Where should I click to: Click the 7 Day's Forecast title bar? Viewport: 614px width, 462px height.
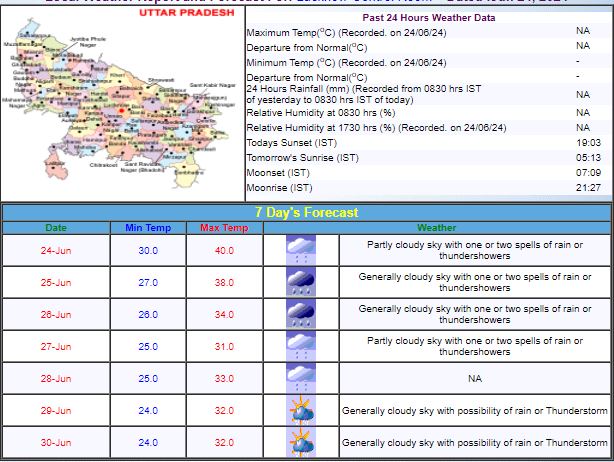(306, 212)
